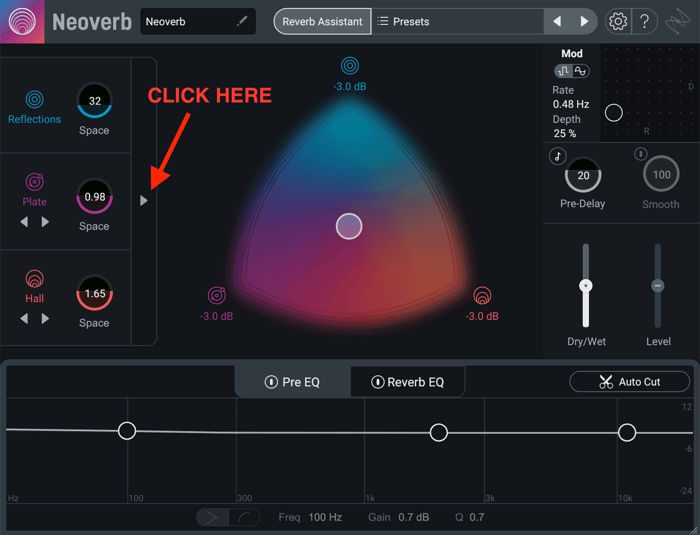Load the previous preset
This screenshot has width=700, height=535.
[557, 21]
